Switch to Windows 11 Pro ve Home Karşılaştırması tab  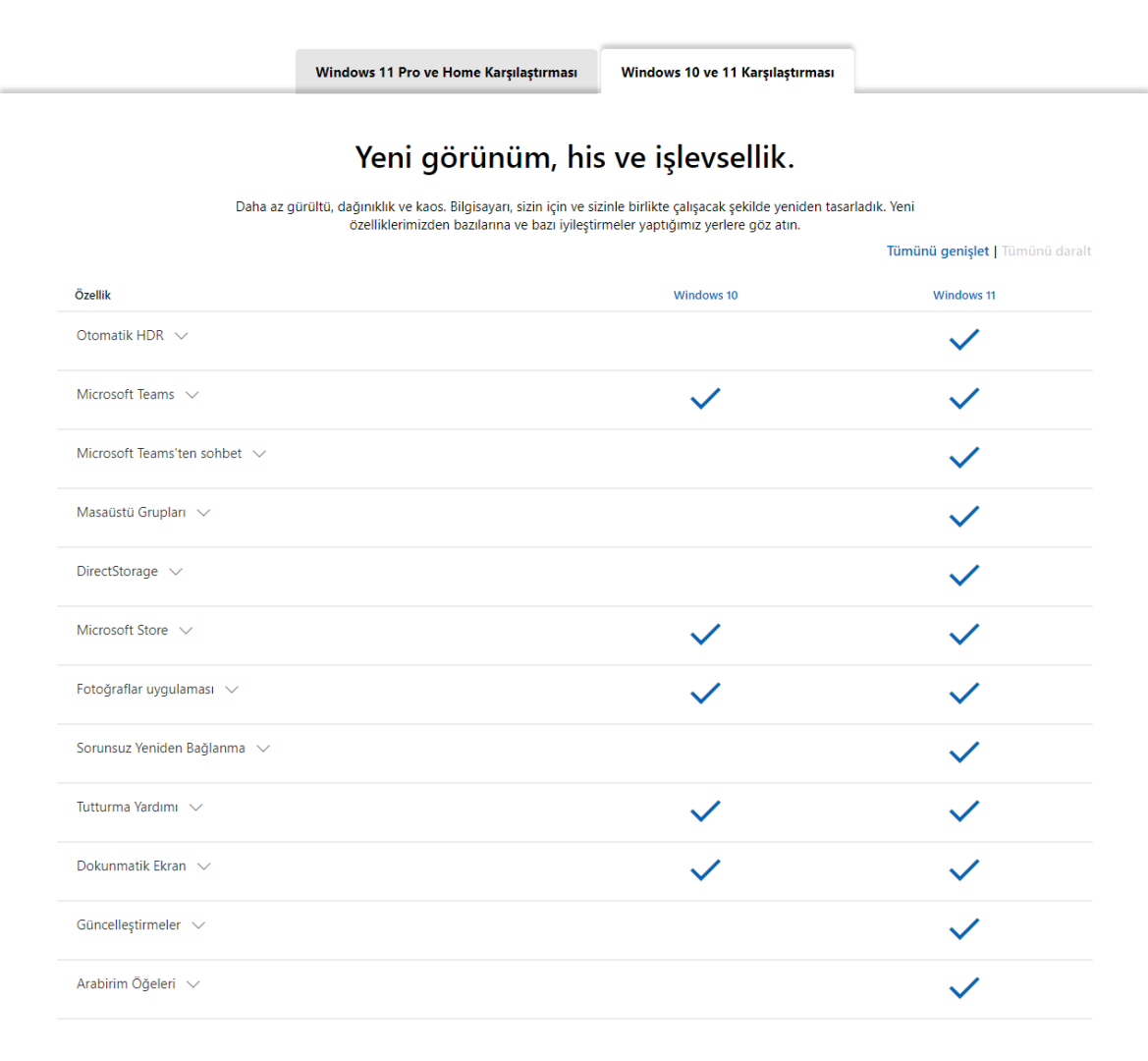[x=446, y=73]
